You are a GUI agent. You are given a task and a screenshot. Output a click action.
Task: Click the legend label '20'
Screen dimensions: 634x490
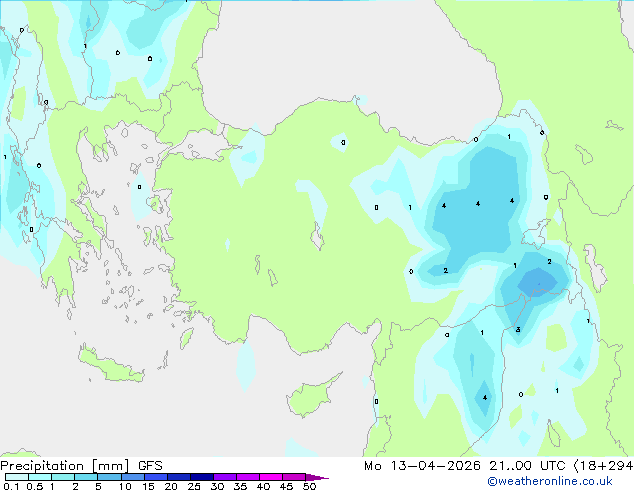[x=171, y=486]
